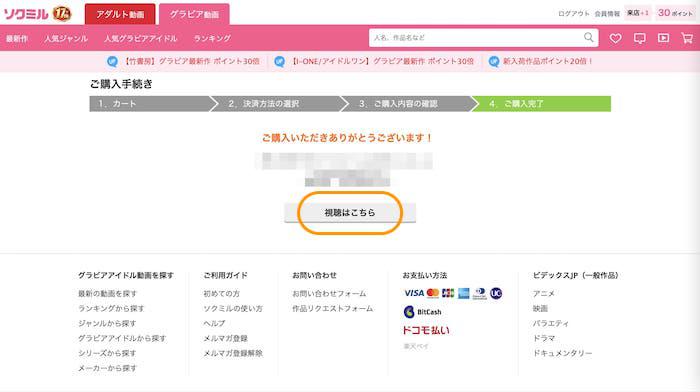Open お問い合わせフォーム link
This screenshot has width=700, height=392.
329,293
